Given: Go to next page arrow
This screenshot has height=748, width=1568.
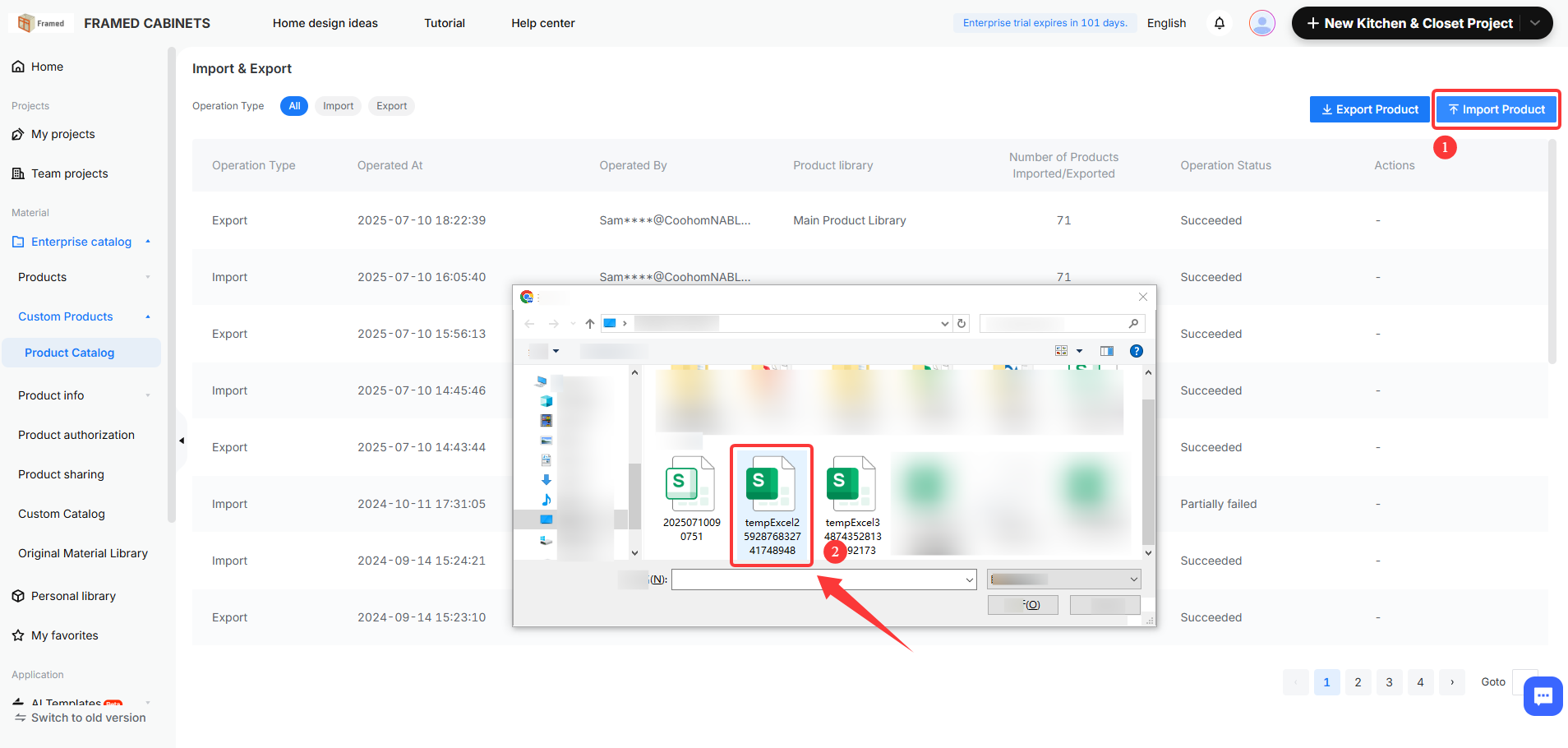Looking at the screenshot, I should click(x=1452, y=682).
